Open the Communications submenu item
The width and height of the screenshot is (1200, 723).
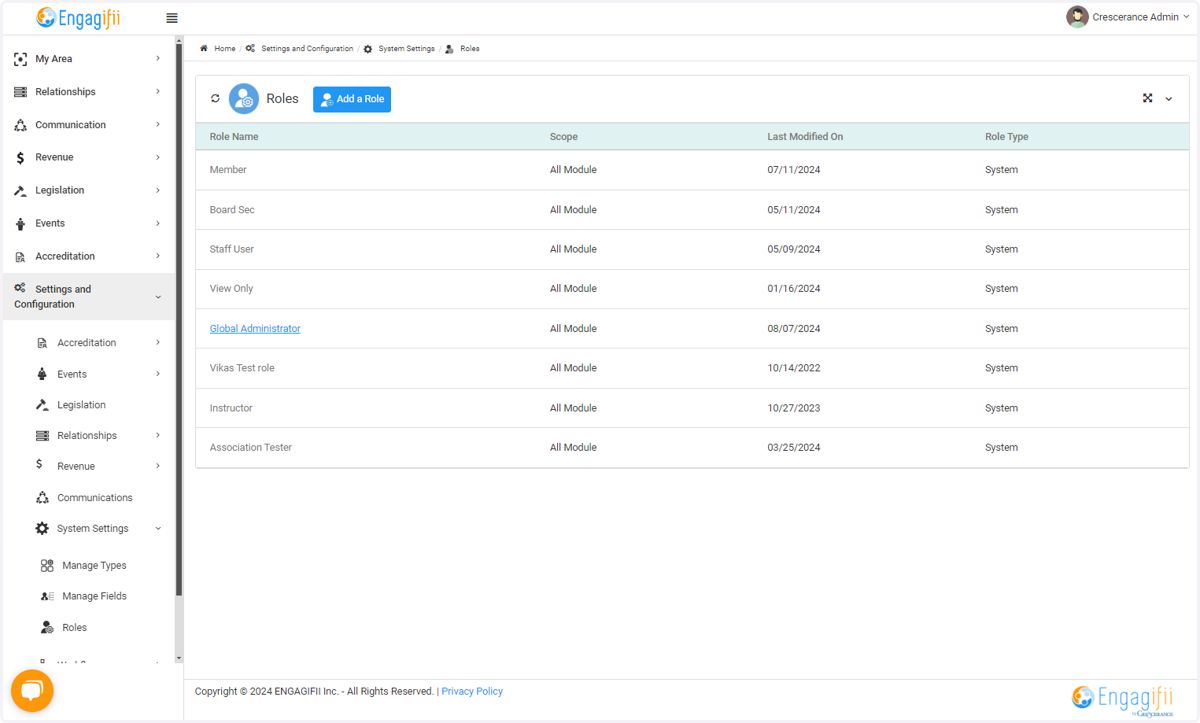point(95,498)
